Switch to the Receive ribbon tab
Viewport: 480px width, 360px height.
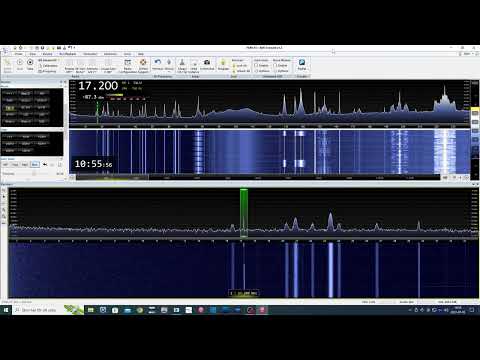47,54
